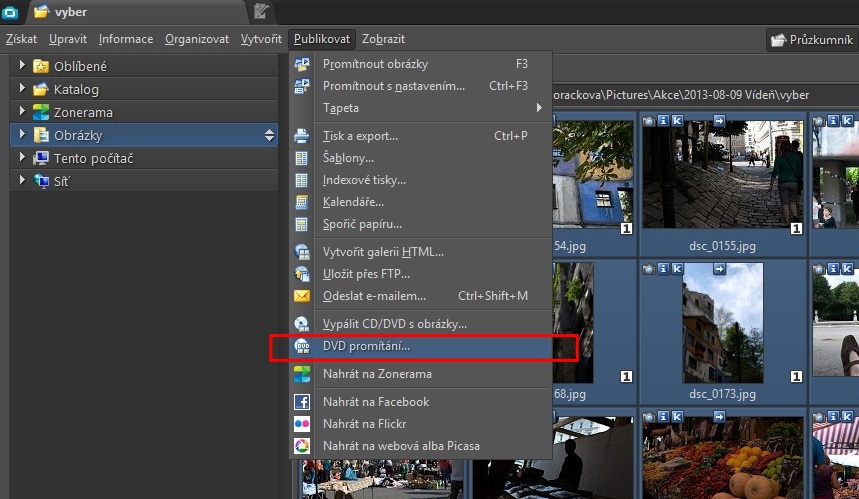Click the Tento počítač computer icon
The width and height of the screenshot is (859, 499).
[41, 158]
